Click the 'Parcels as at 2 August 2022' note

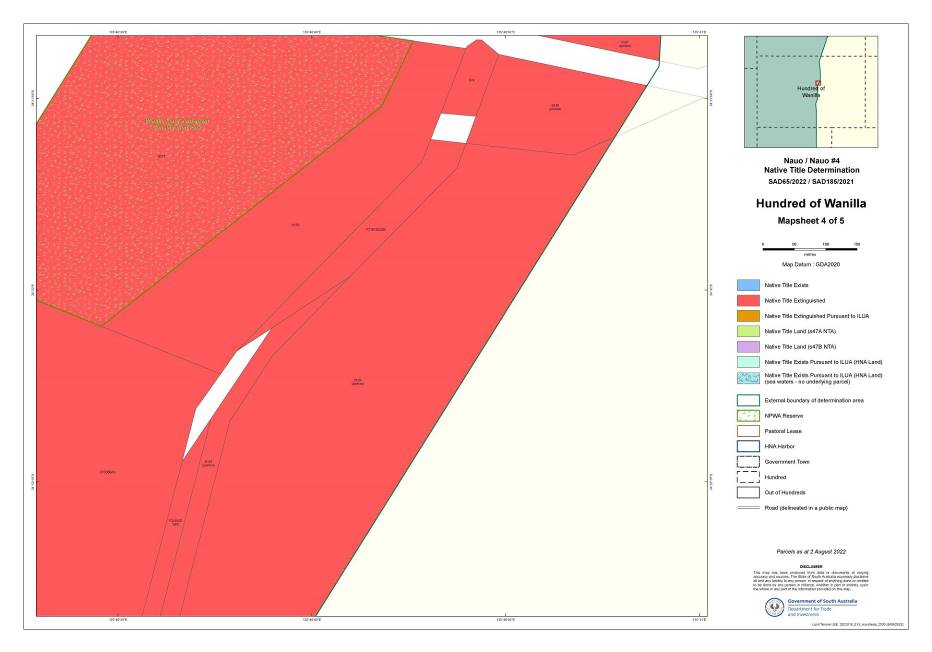811,552
